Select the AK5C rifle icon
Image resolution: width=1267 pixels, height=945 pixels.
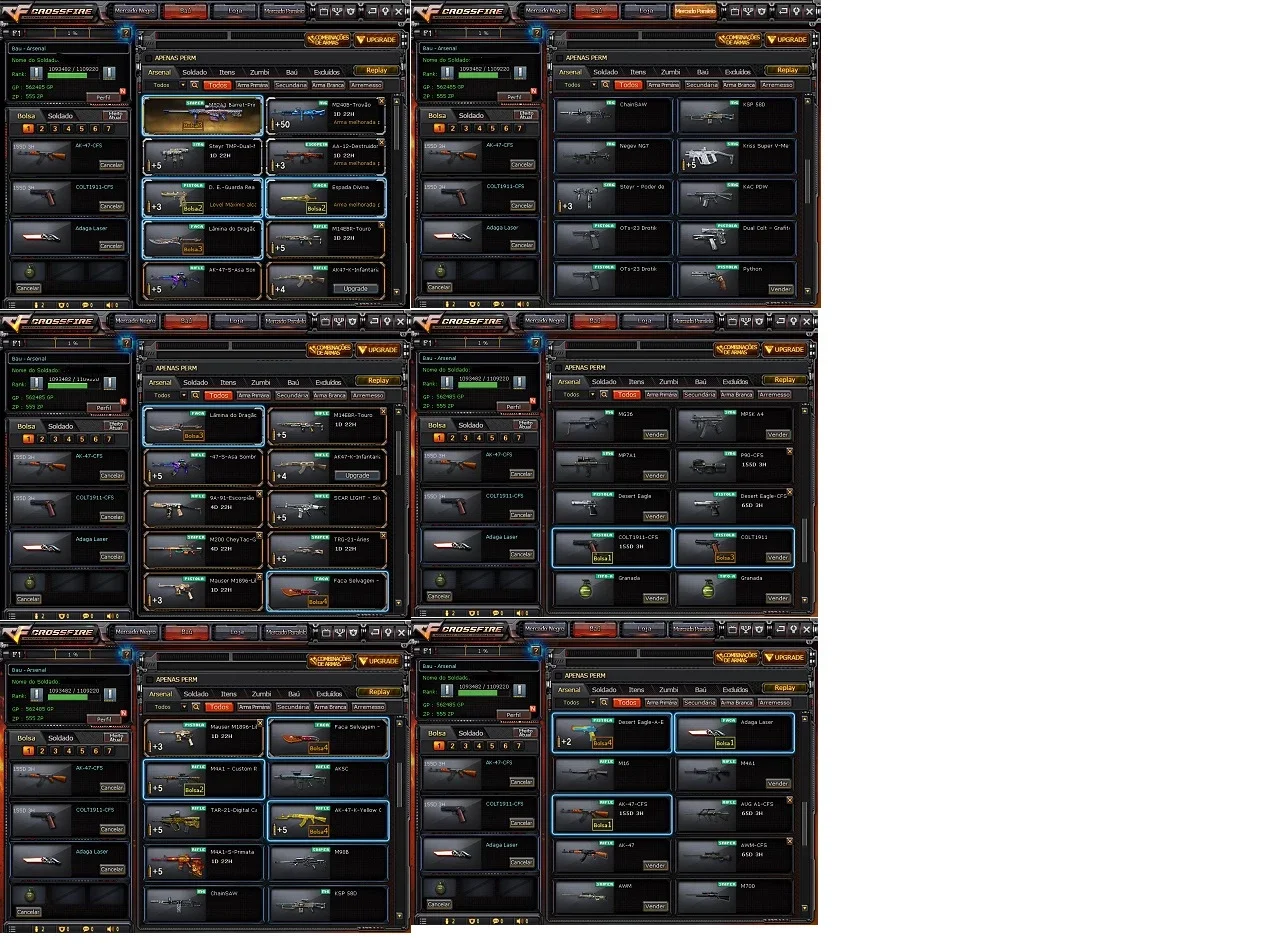click(x=300, y=778)
